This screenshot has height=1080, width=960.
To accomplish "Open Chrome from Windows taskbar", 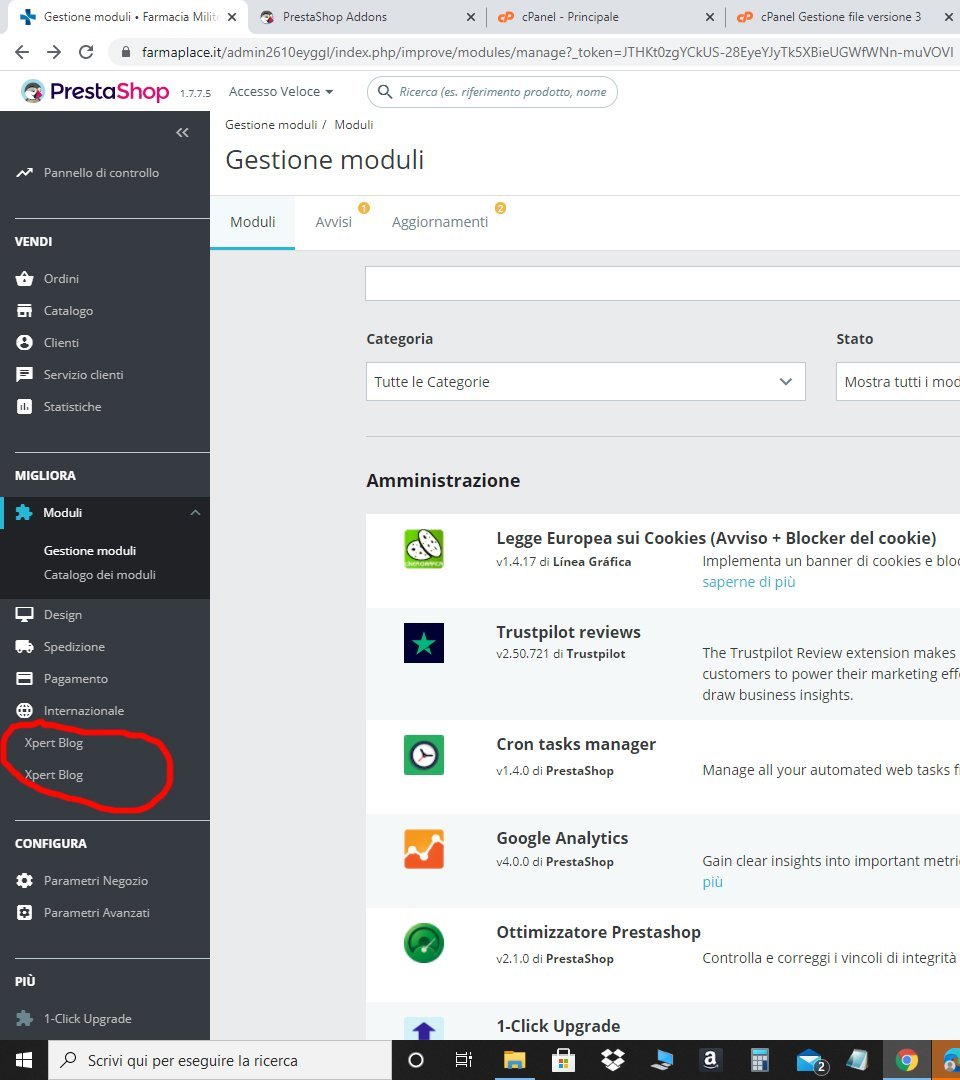I will pyautogui.click(x=906, y=1060).
